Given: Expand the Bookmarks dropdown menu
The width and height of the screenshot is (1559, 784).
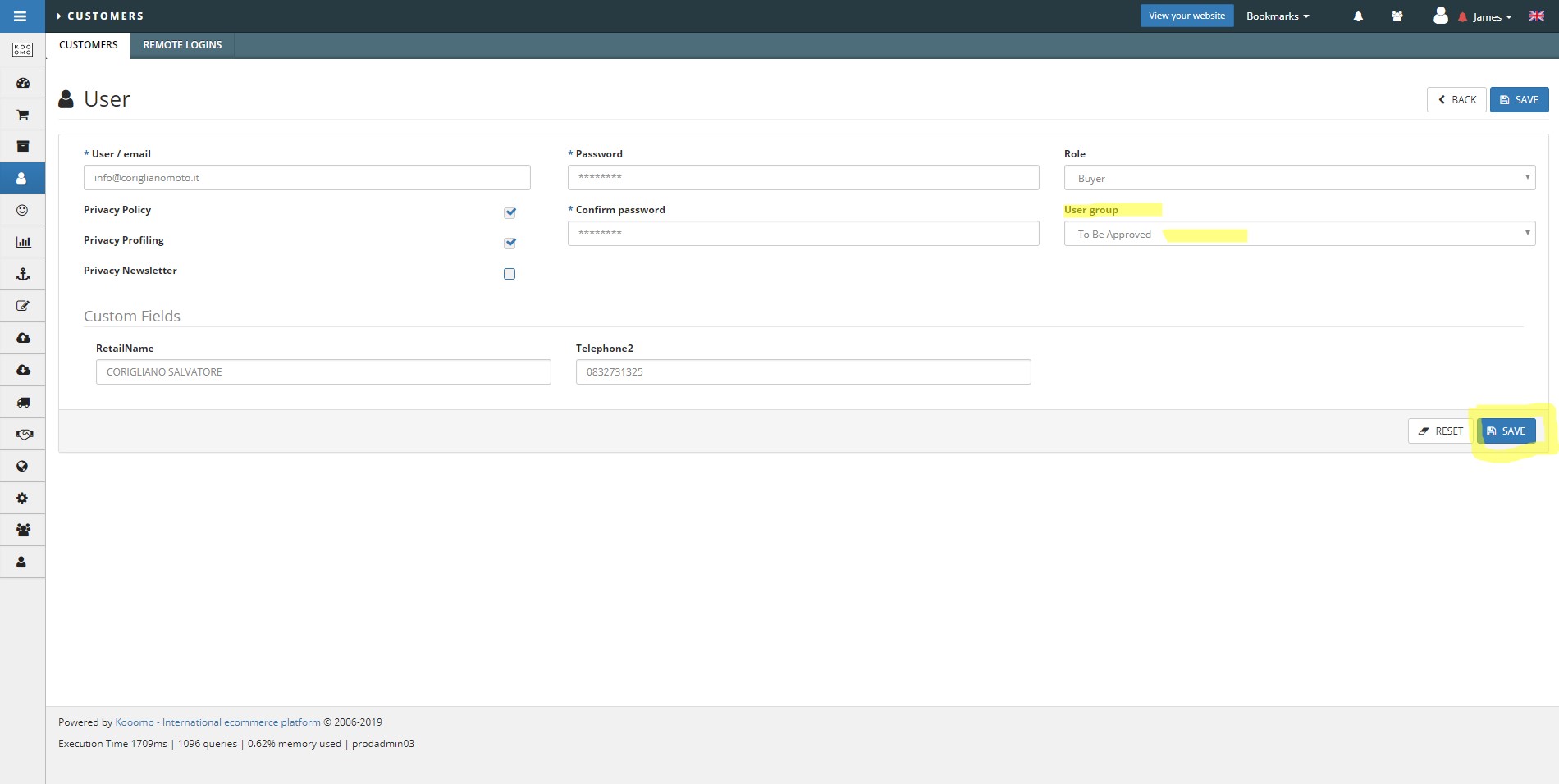Looking at the screenshot, I should pyautogui.click(x=1278, y=16).
